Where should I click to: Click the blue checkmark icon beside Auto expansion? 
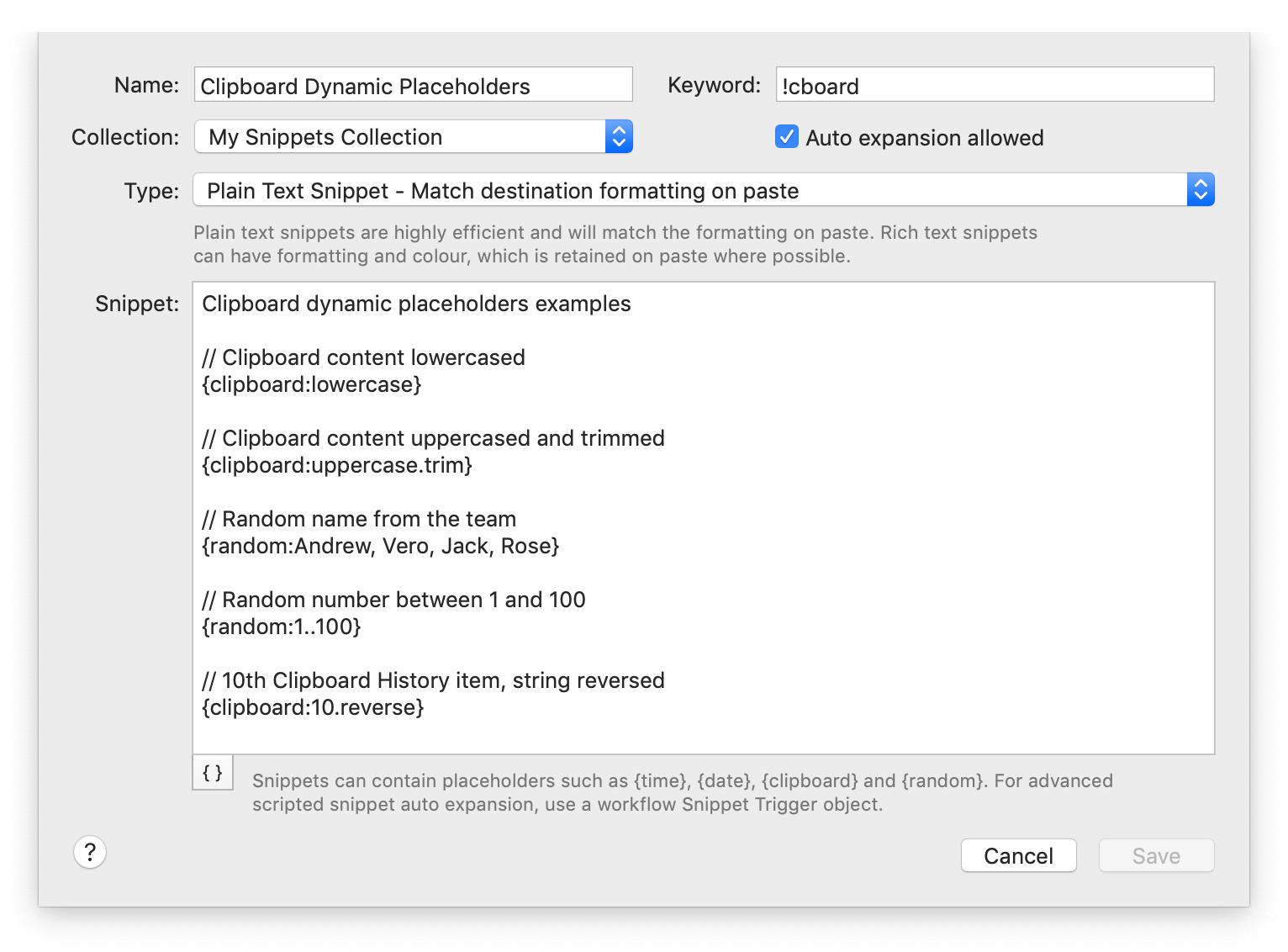pyautogui.click(x=786, y=136)
